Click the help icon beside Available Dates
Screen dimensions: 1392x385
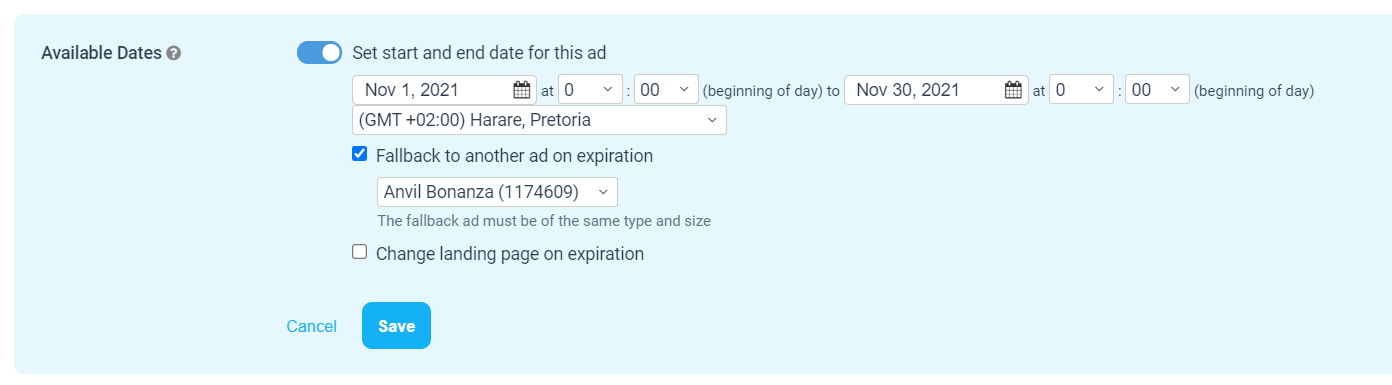[x=174, y=53]
